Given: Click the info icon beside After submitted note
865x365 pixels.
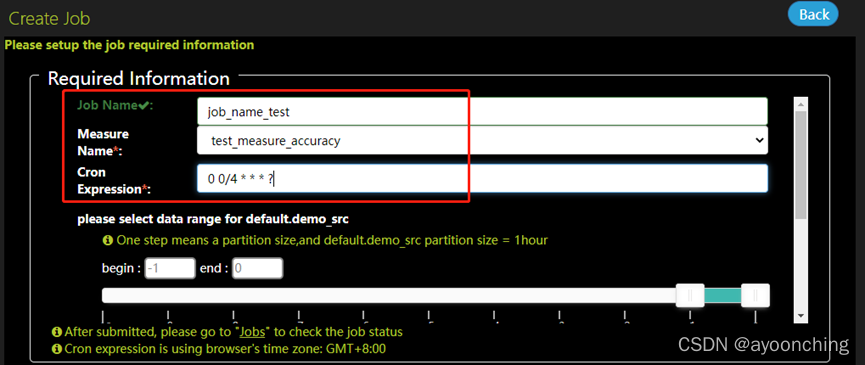Looking at the screenshot, I should 56,332.
